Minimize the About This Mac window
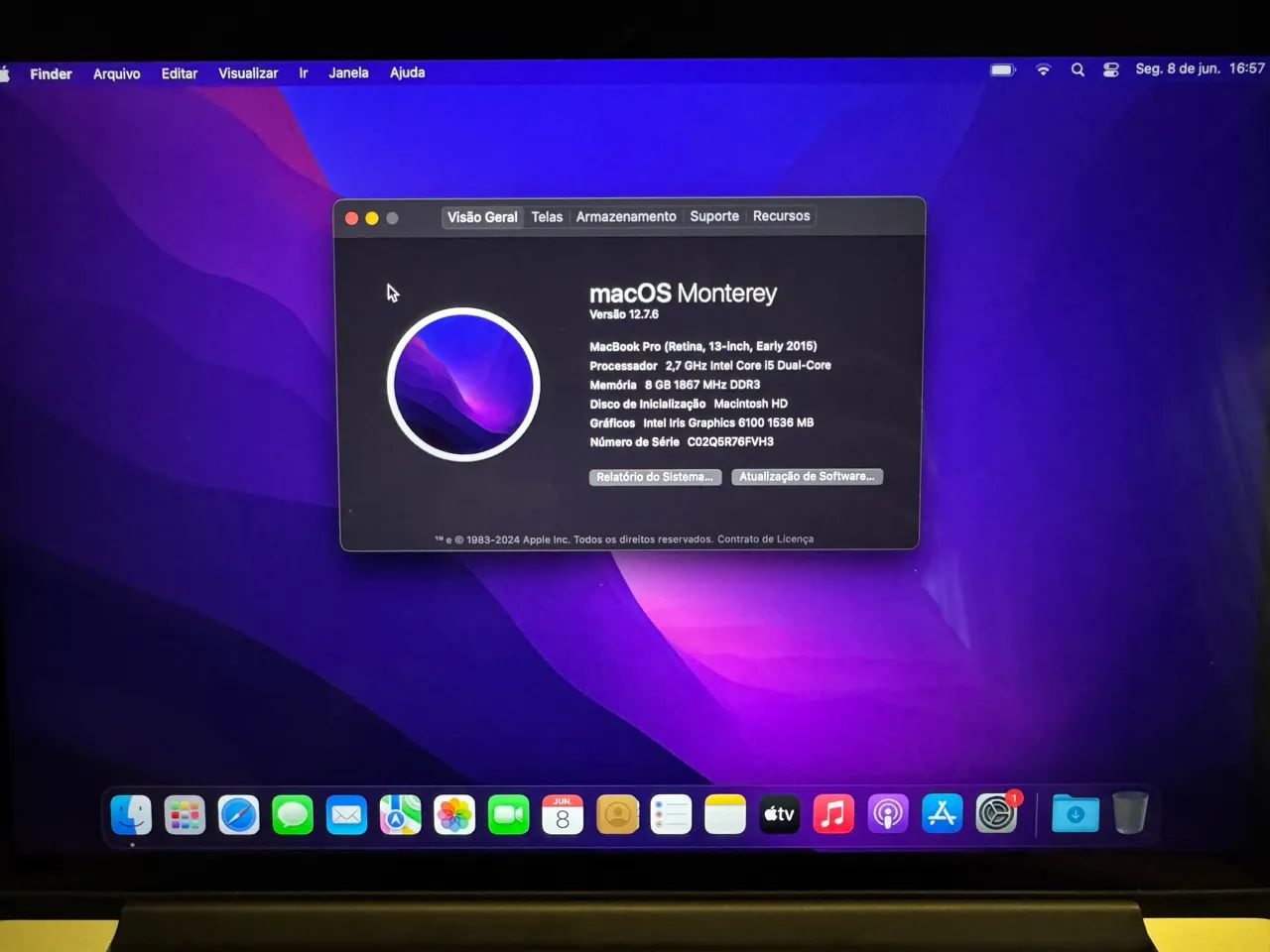The width and height of the screenshot is (1270, 952). (x=372, y=218)
